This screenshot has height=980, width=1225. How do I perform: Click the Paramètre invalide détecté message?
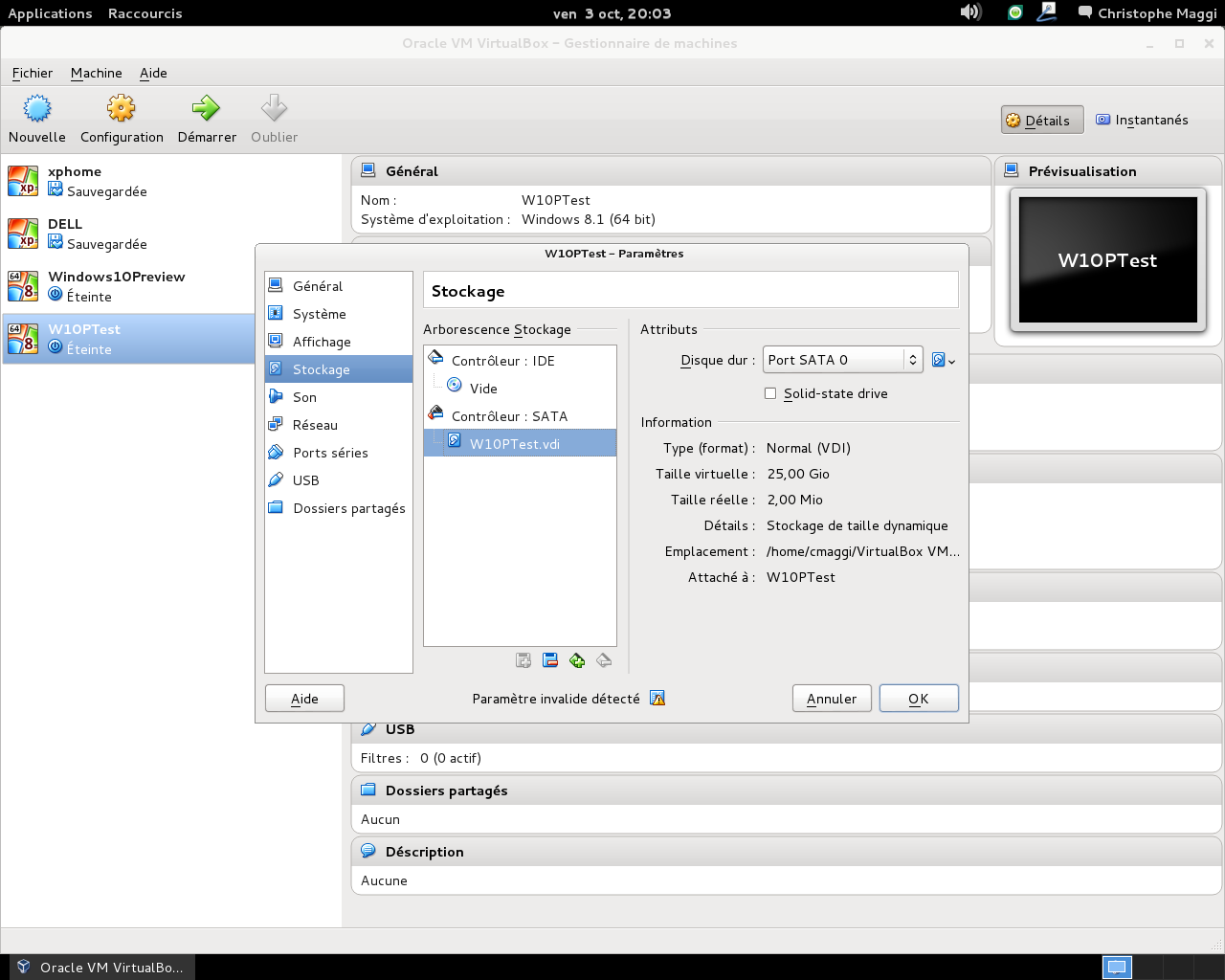point(556,699)
